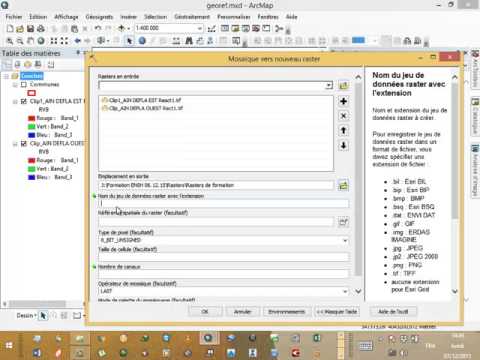Open the Catalogue side tab

tap(475, 117)
